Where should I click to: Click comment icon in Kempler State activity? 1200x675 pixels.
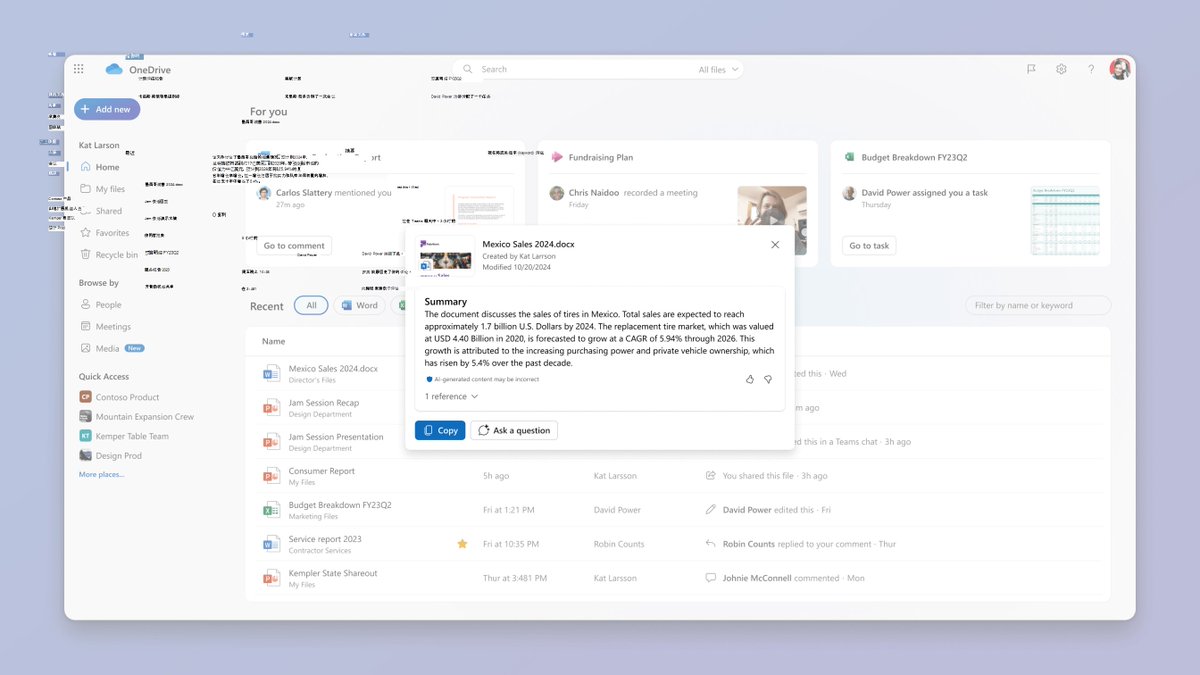click(x=710, y=578)
